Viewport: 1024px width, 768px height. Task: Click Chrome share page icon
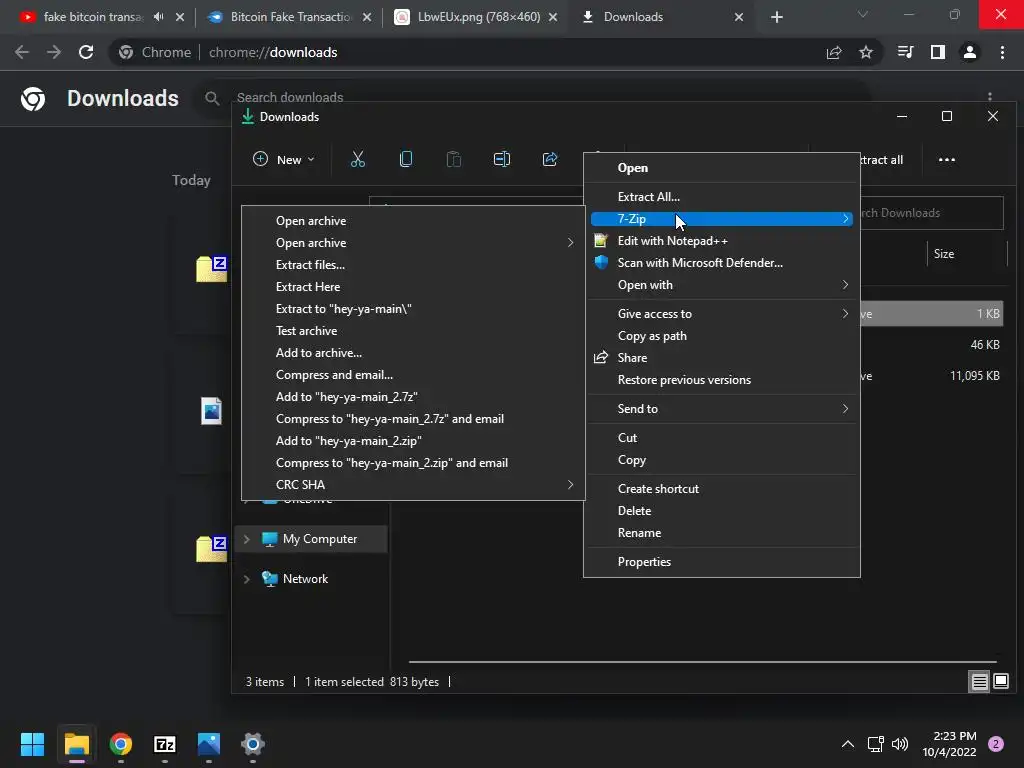tap(833, 52)
